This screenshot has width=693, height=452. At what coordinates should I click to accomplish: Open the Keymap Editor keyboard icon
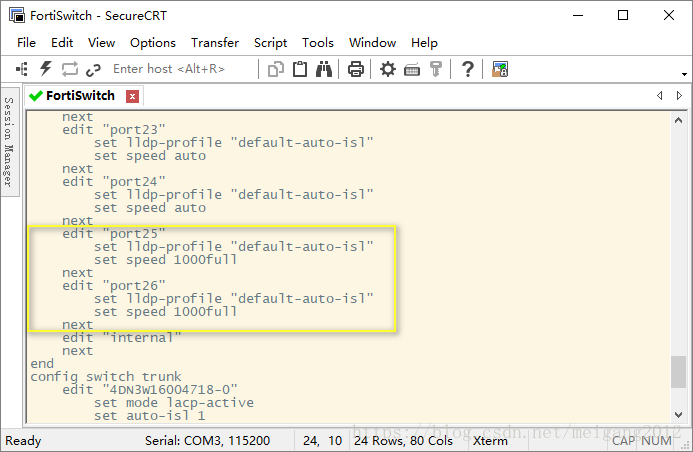pos(412,70)
